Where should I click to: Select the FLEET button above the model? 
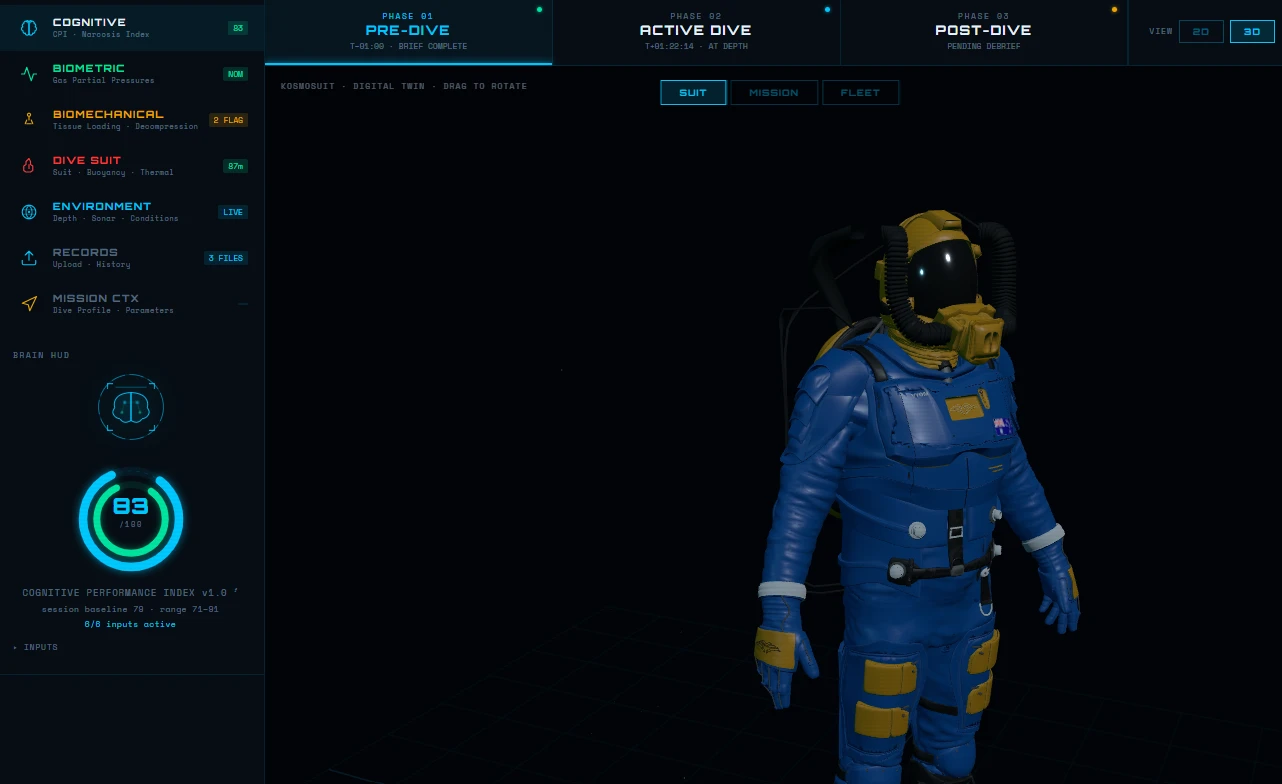coord(860,93)
